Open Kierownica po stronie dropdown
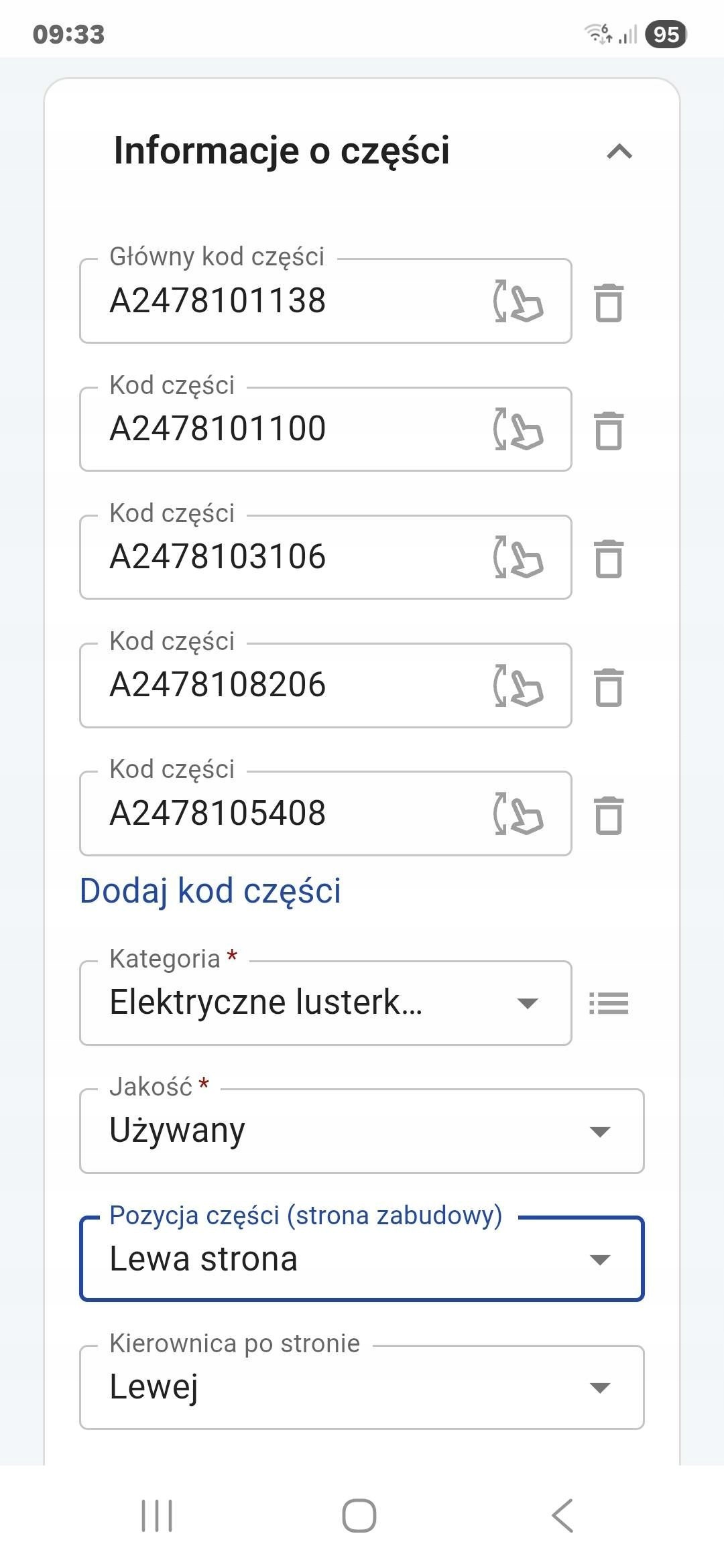This screenshot has width=724, height=1568. (x=361, y=1387)
